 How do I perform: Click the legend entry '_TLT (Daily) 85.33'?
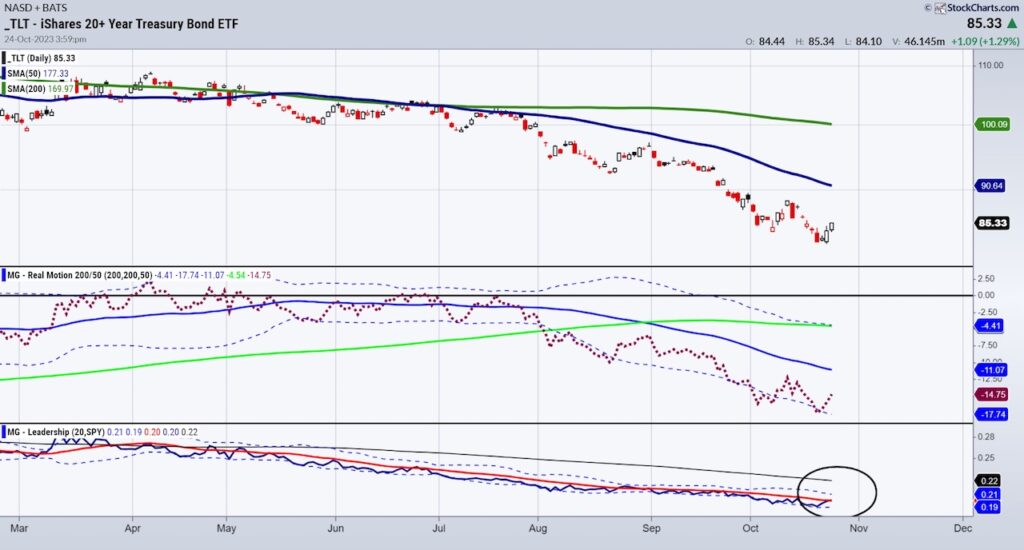coord(42,58)
